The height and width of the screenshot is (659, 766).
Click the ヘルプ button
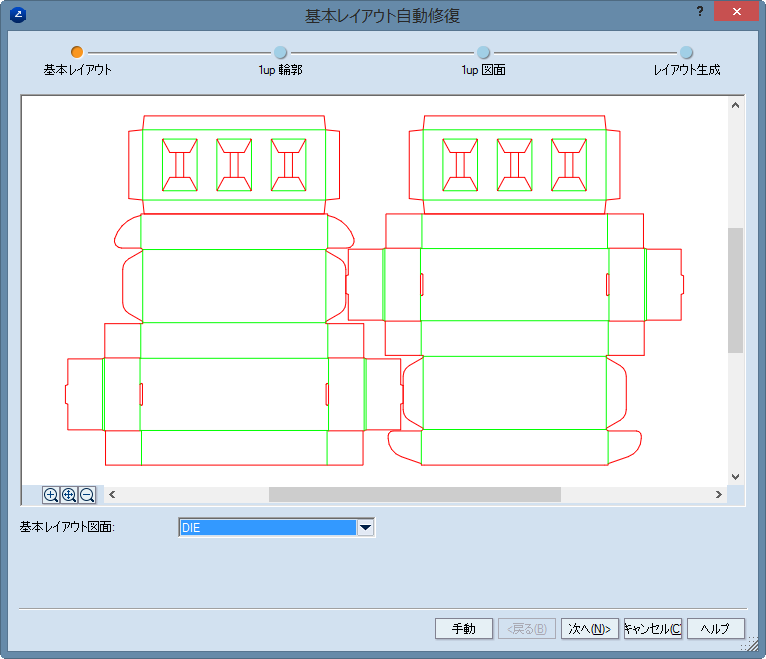click(716, 628)
